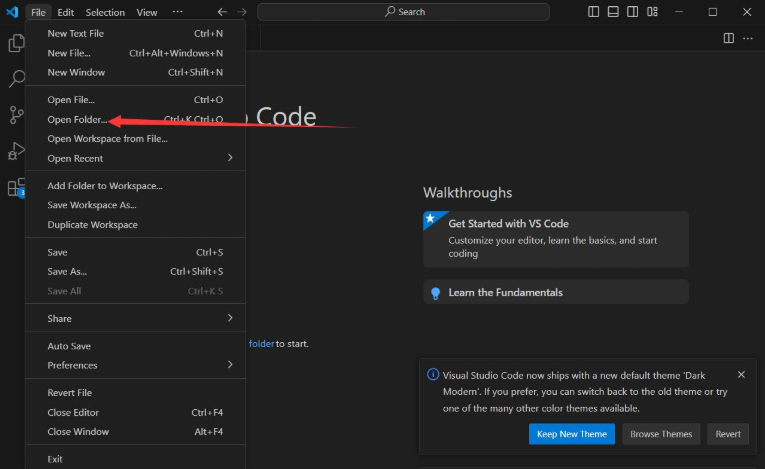Click the info icon in theme notification
Viewport: 765px width, 469px height.
tap(433, 374)
